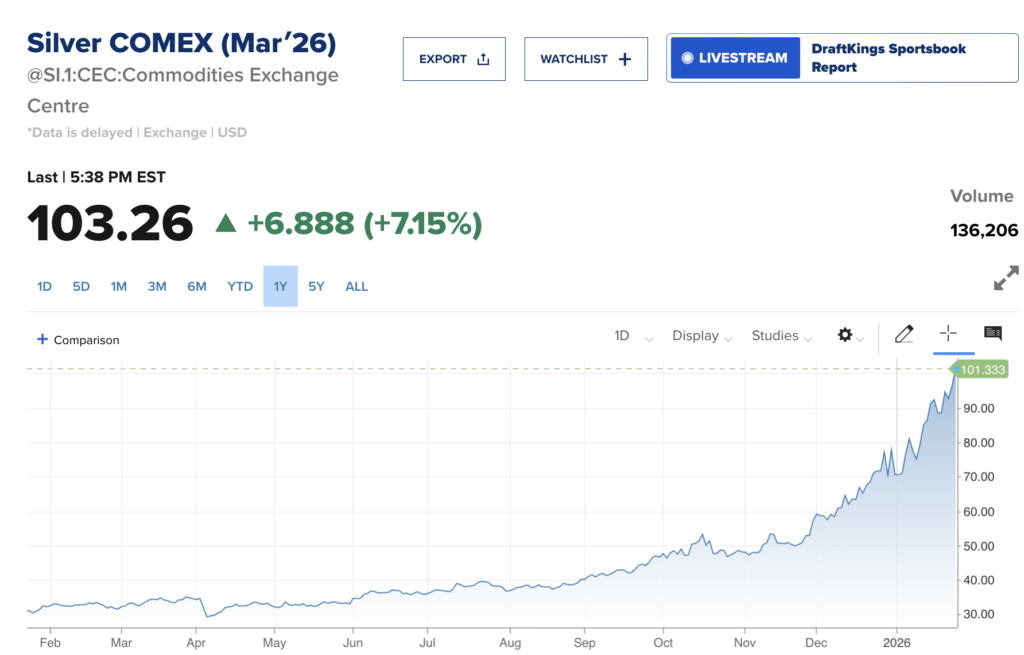Click the Silver COMEX (Mar'26) title
The height and width of the screenshot is (655, 1024).
(181, 43)
